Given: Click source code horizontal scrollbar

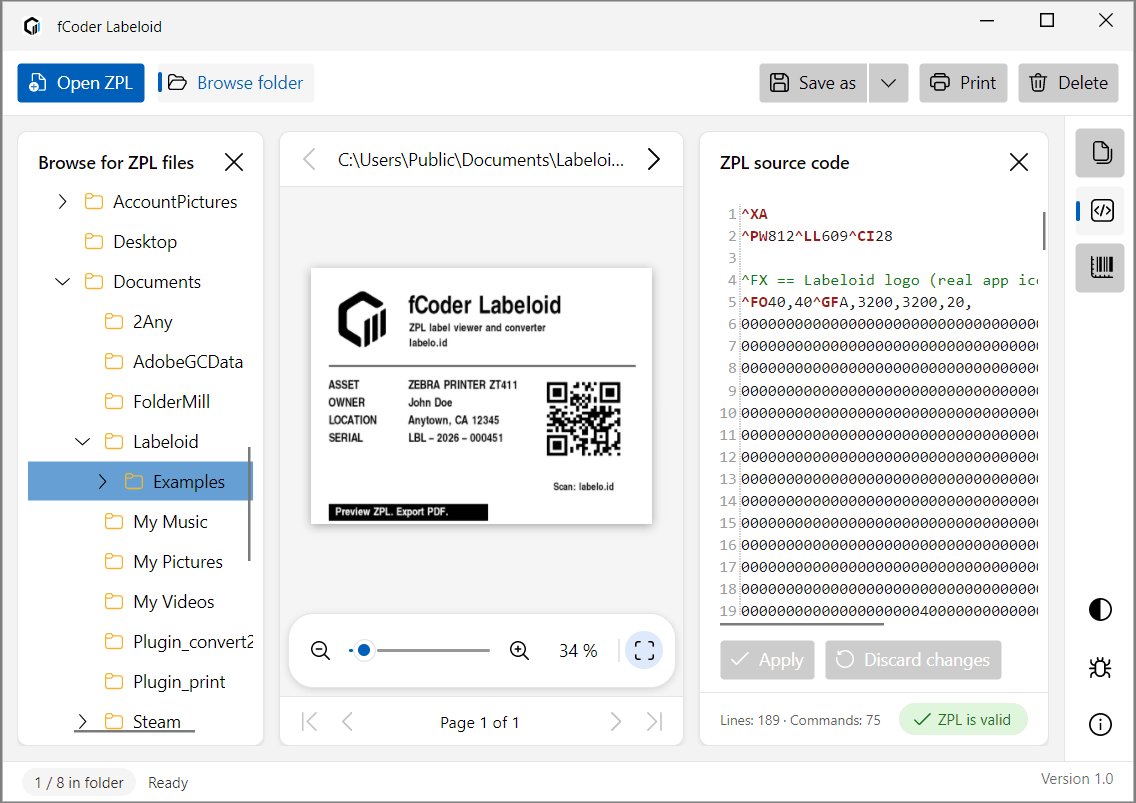Looking at the screenshot, I should [x=801, y=623].
